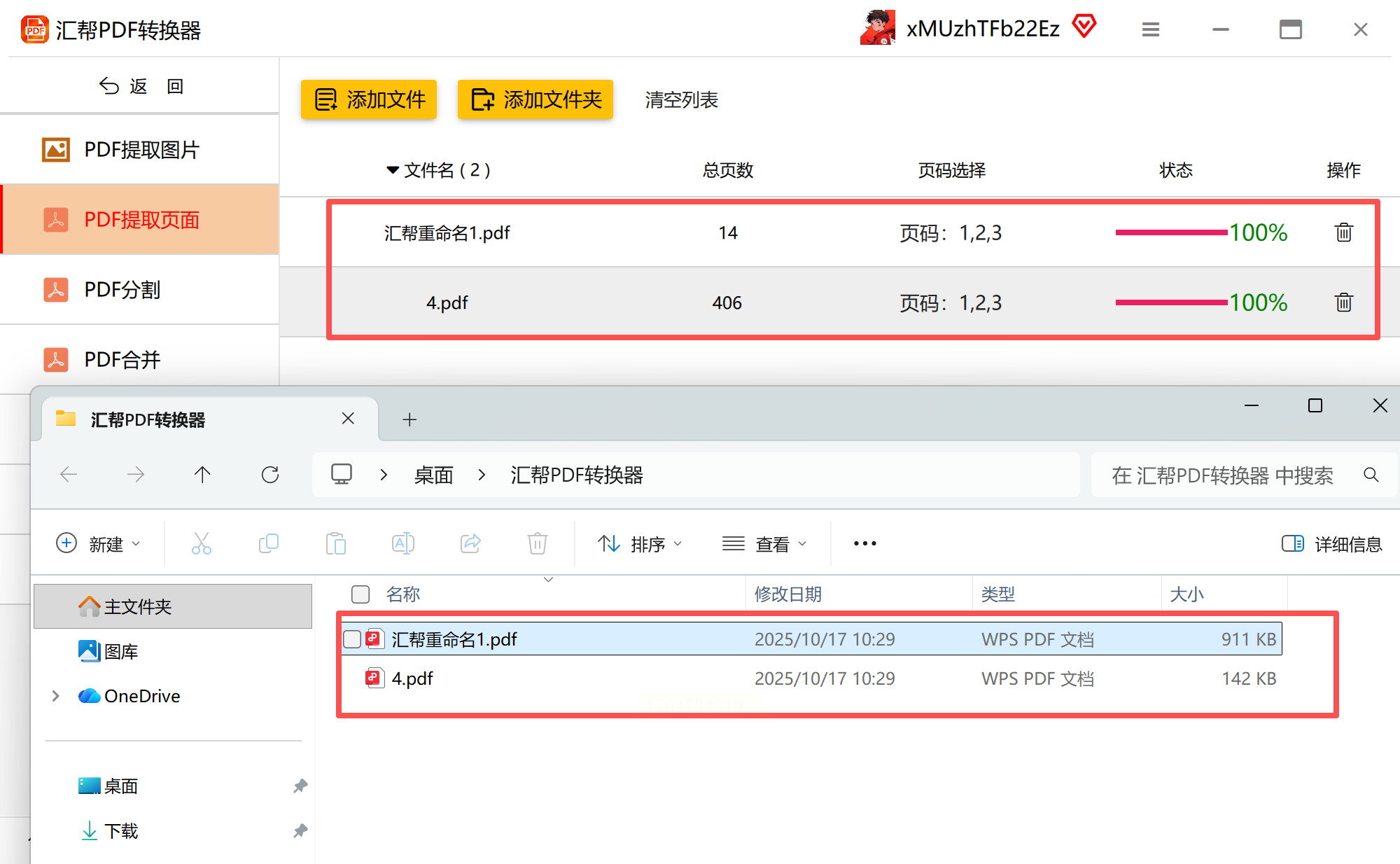Click 清空列表 to clear the list
The height and width of the screenshot is (864, 1400).
pyautogui.click(x=681, y=99)
